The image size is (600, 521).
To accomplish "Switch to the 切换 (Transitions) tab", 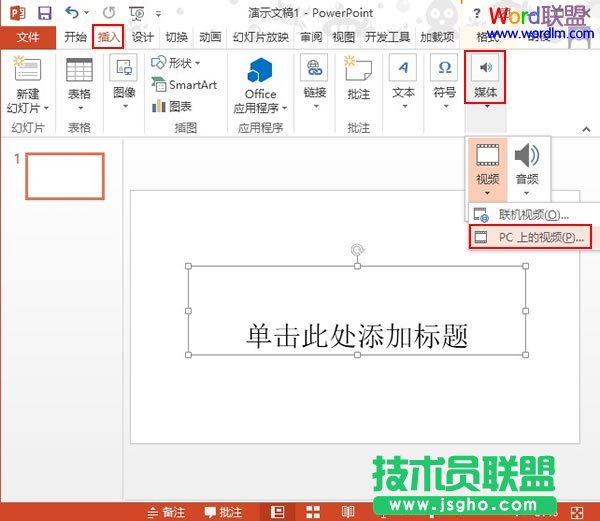I will point(176,37).
